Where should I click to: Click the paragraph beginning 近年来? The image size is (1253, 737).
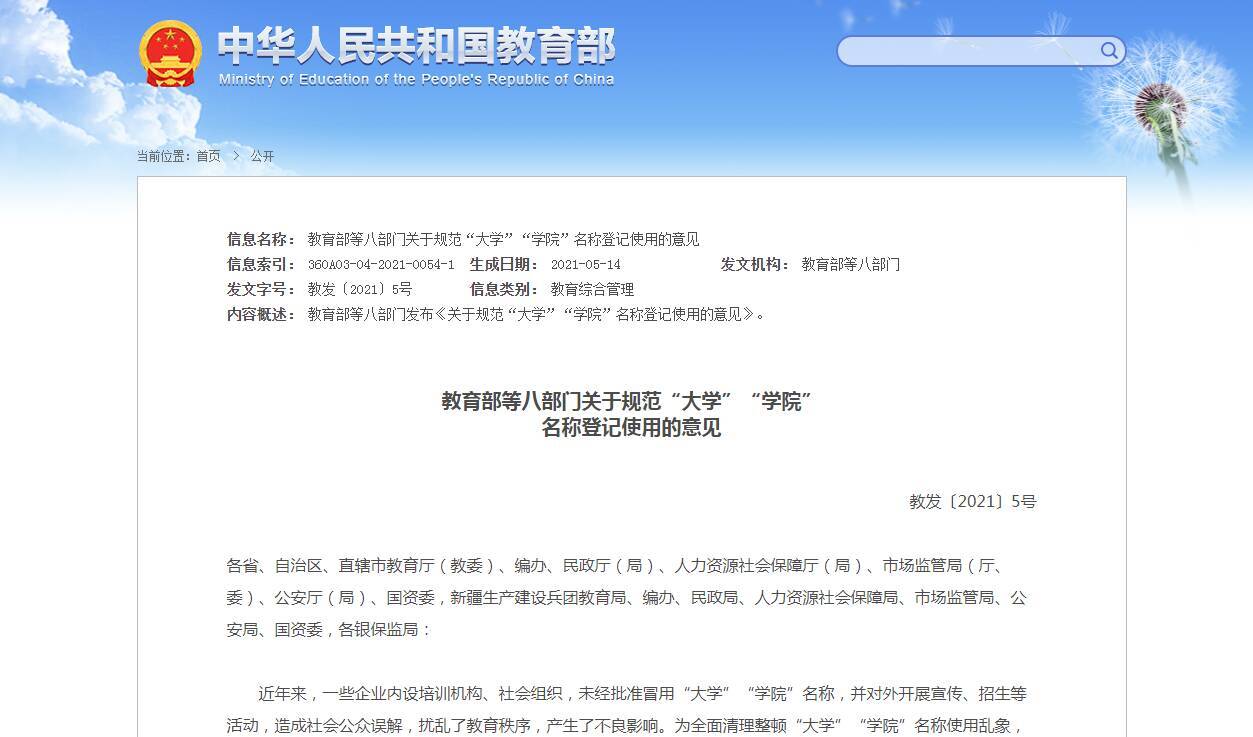627,710
